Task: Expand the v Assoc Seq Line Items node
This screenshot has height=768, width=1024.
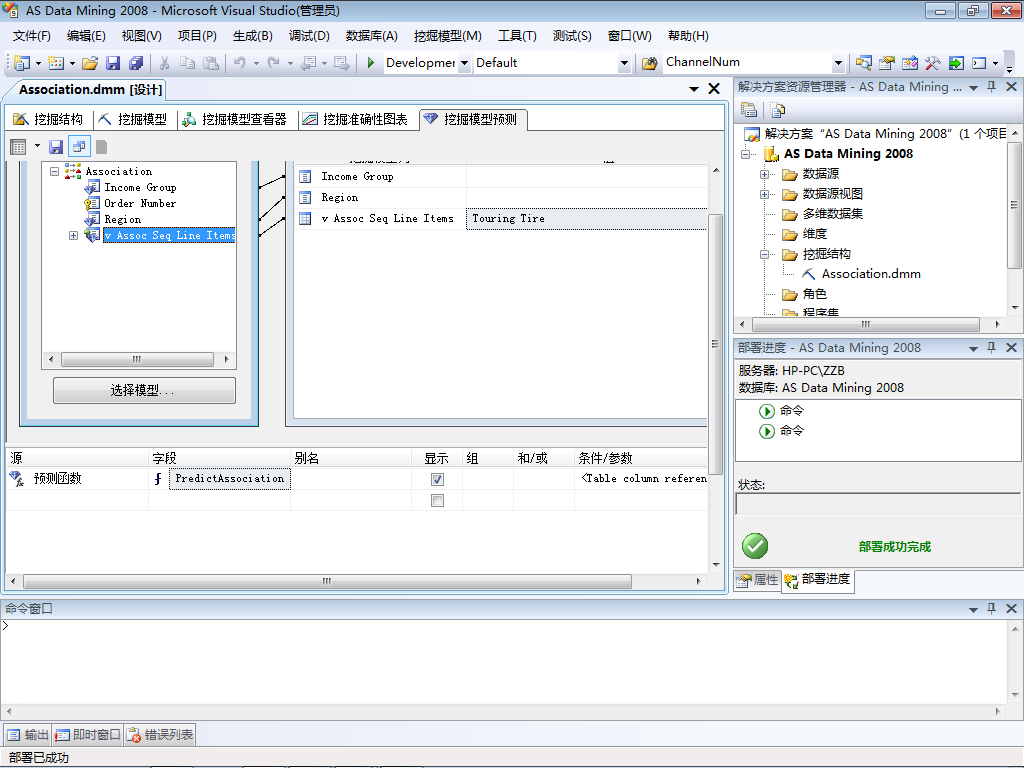Action: pos(73,235)
